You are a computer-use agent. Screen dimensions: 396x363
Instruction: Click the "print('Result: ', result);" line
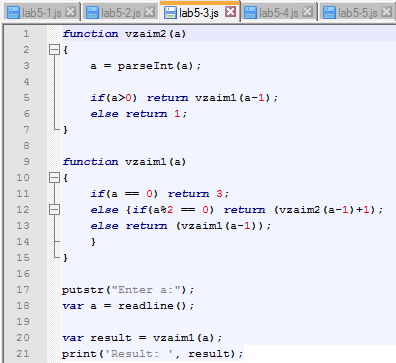pos(153,354)
